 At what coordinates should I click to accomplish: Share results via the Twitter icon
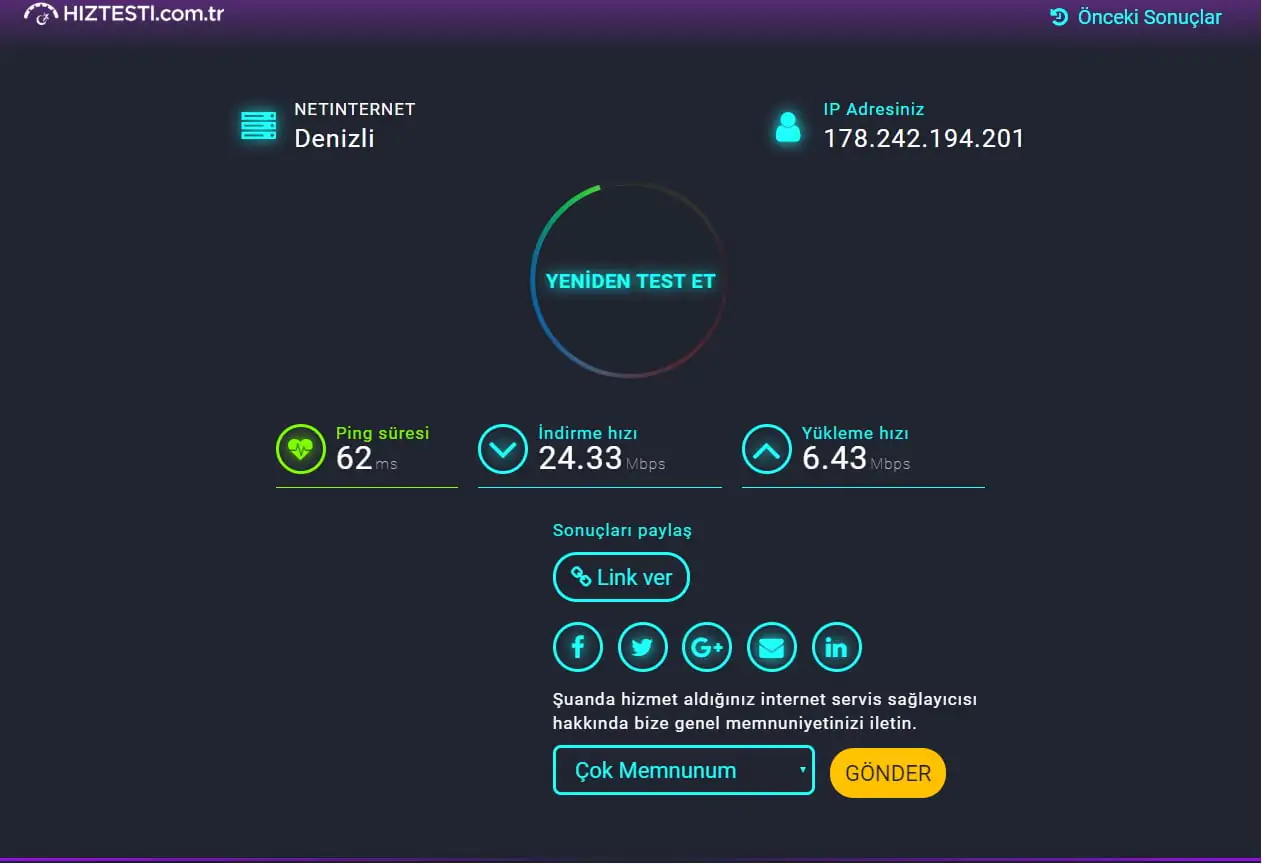click(x=642, y=647)
